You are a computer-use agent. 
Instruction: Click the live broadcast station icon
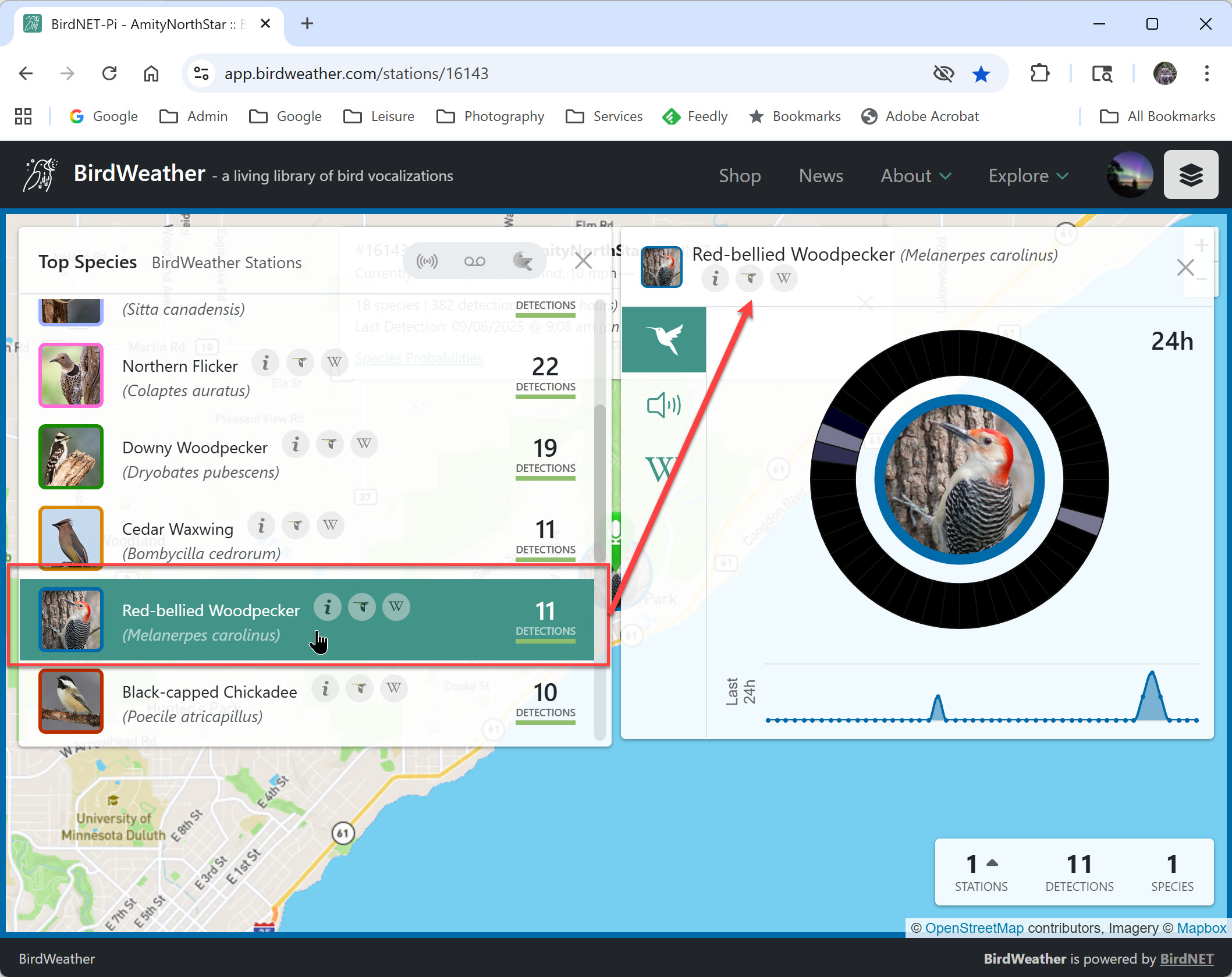point(427,261)
